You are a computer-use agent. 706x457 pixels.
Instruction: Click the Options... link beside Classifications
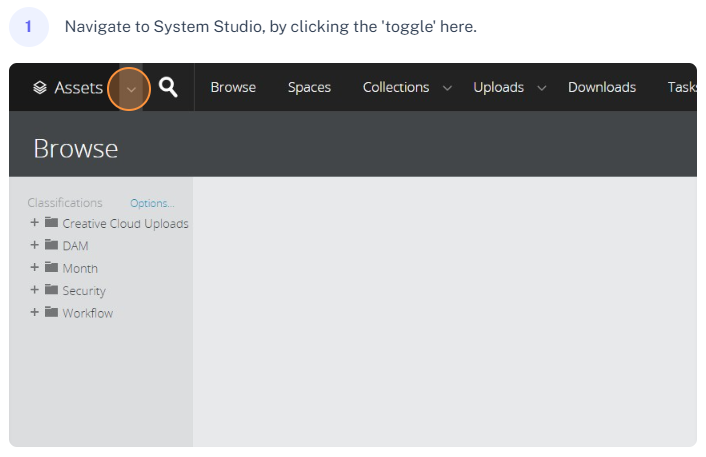(152, 203)
